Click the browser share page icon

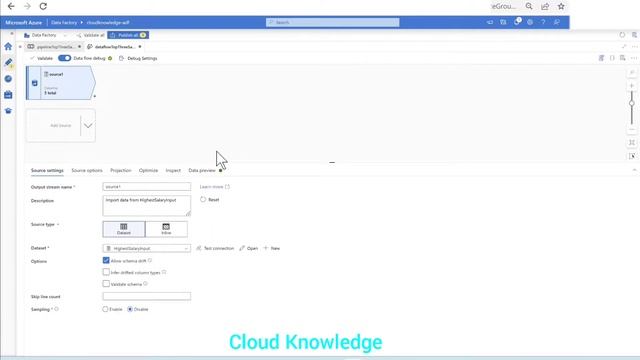click(x=545, y=6)
